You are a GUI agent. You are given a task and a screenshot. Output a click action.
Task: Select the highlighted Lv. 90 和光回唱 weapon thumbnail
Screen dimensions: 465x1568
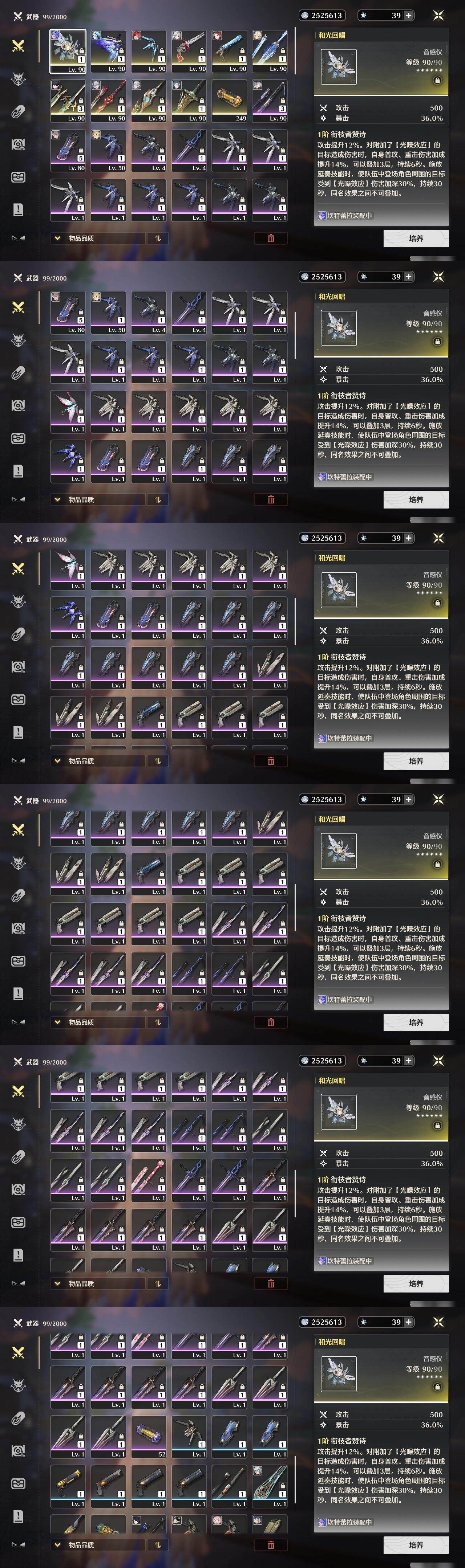[68, 52]
